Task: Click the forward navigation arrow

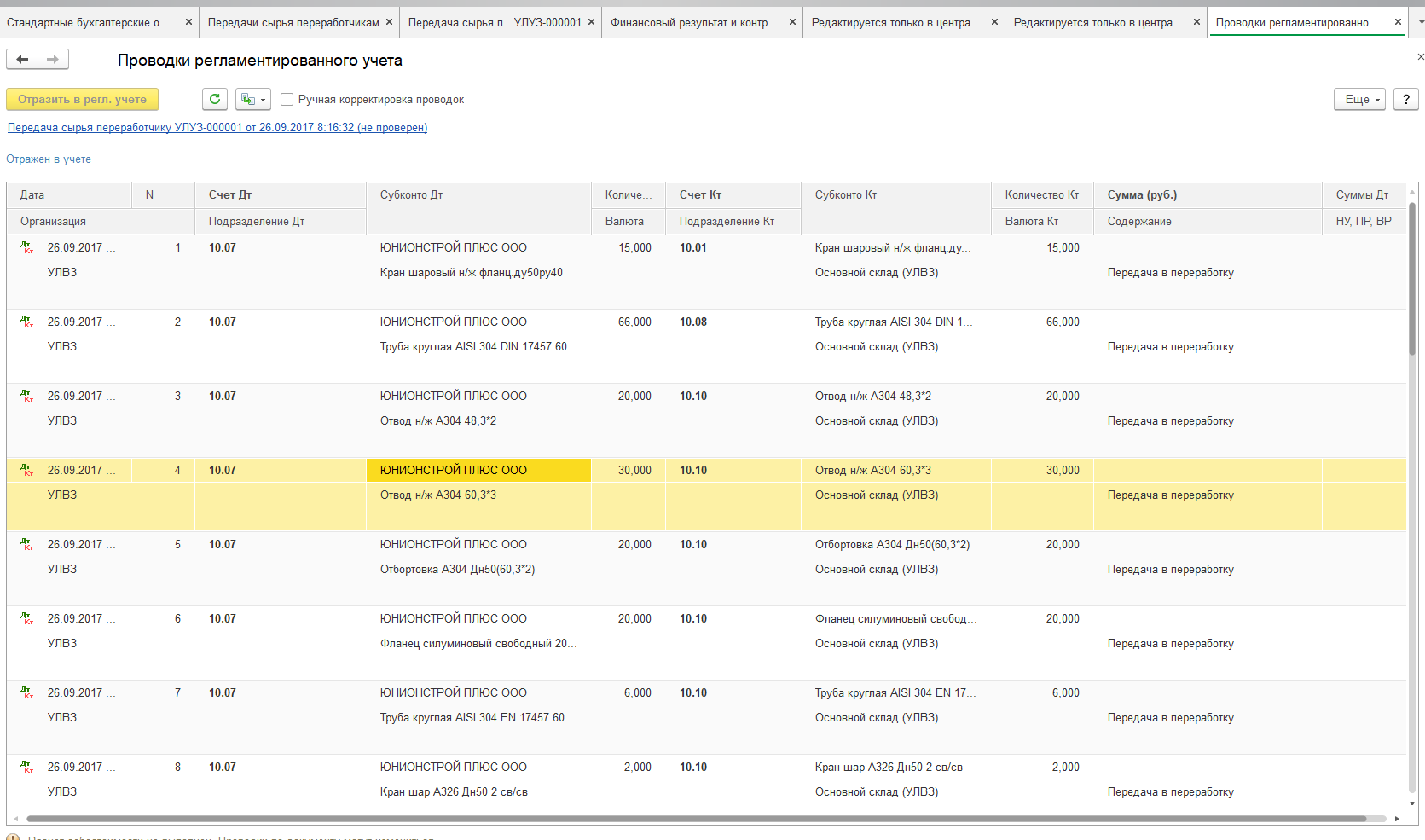Action: tap(53, 59)
